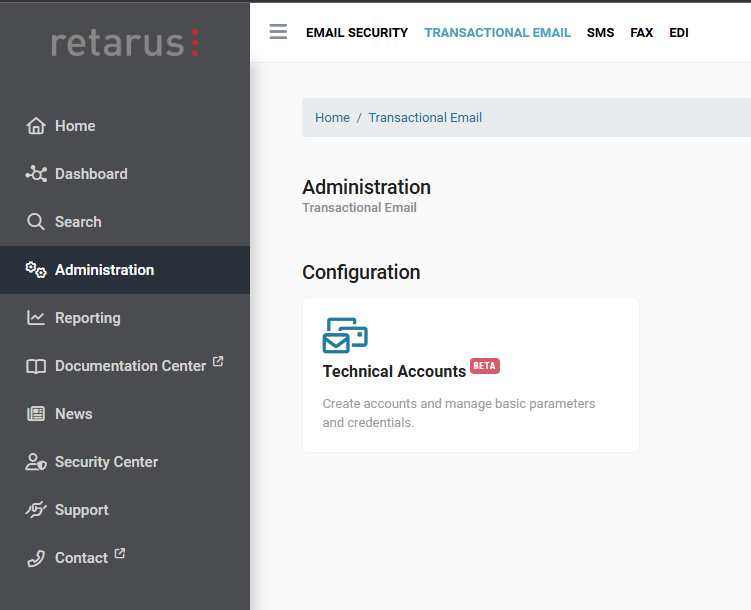Click the Reporting chart icon
751x610 pixels.
click(36, 318)
